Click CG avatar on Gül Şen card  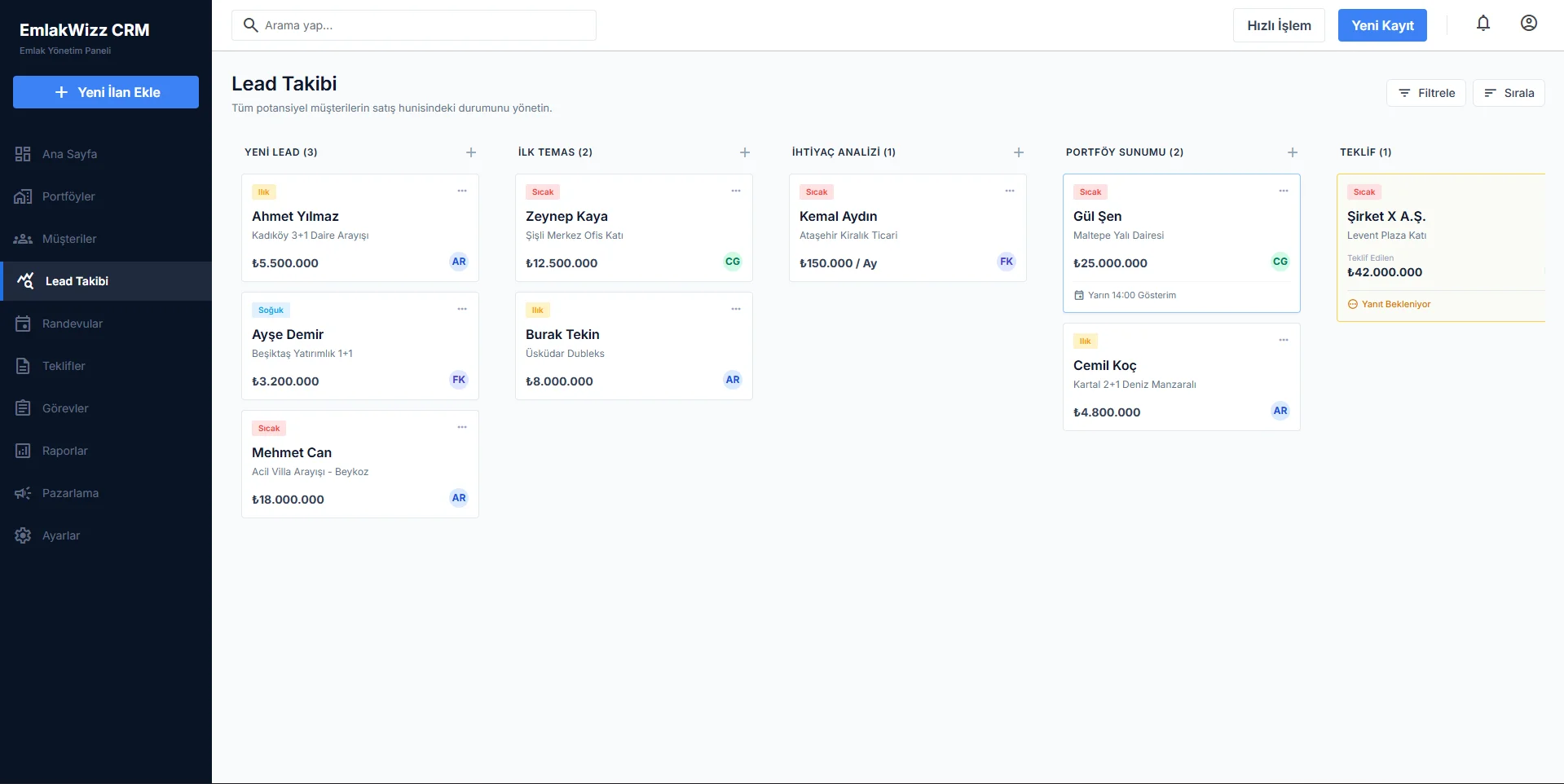(x=1280, y=262)
